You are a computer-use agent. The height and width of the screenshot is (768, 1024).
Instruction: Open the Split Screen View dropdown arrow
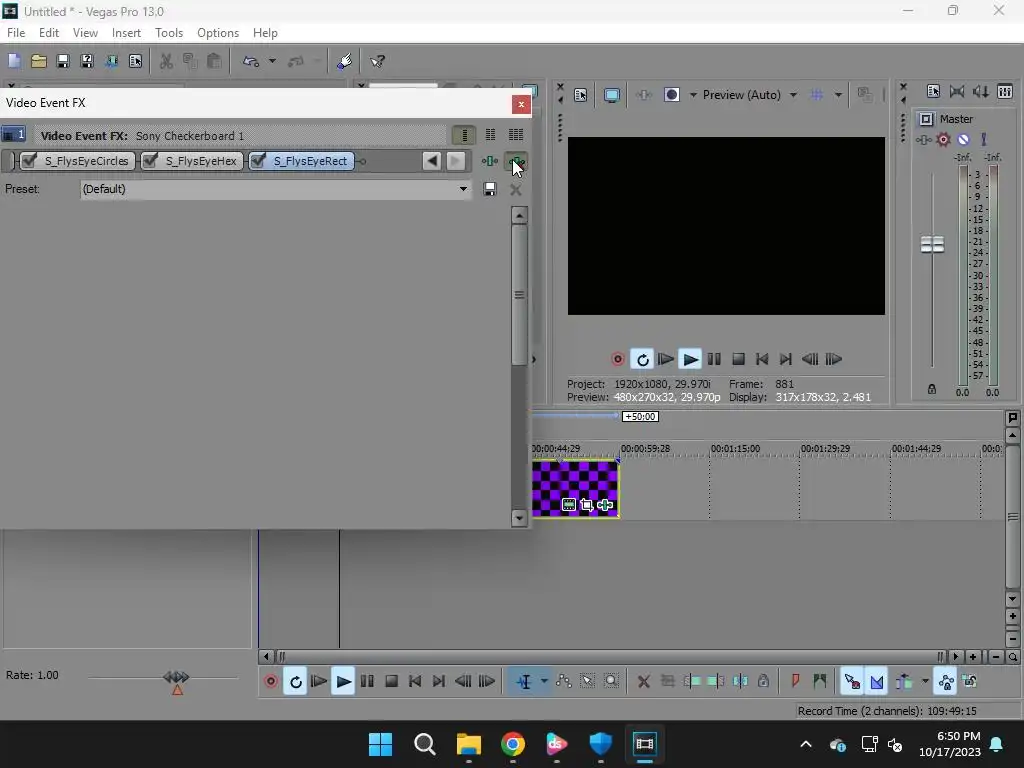693,95
